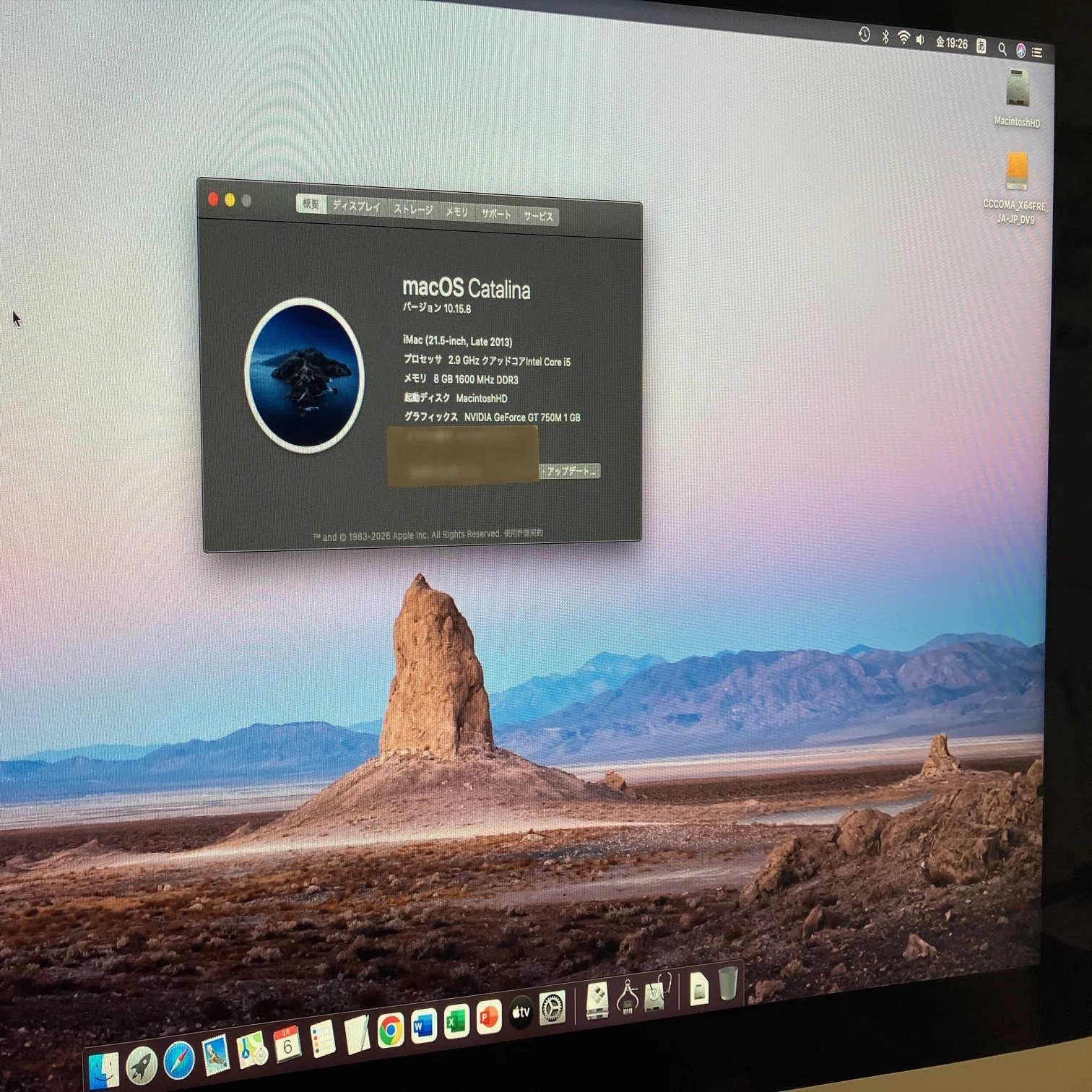Open Safari browser from the Dock
The height and width of the screenshot is (1092, 1092).
tap(178, 1060)
